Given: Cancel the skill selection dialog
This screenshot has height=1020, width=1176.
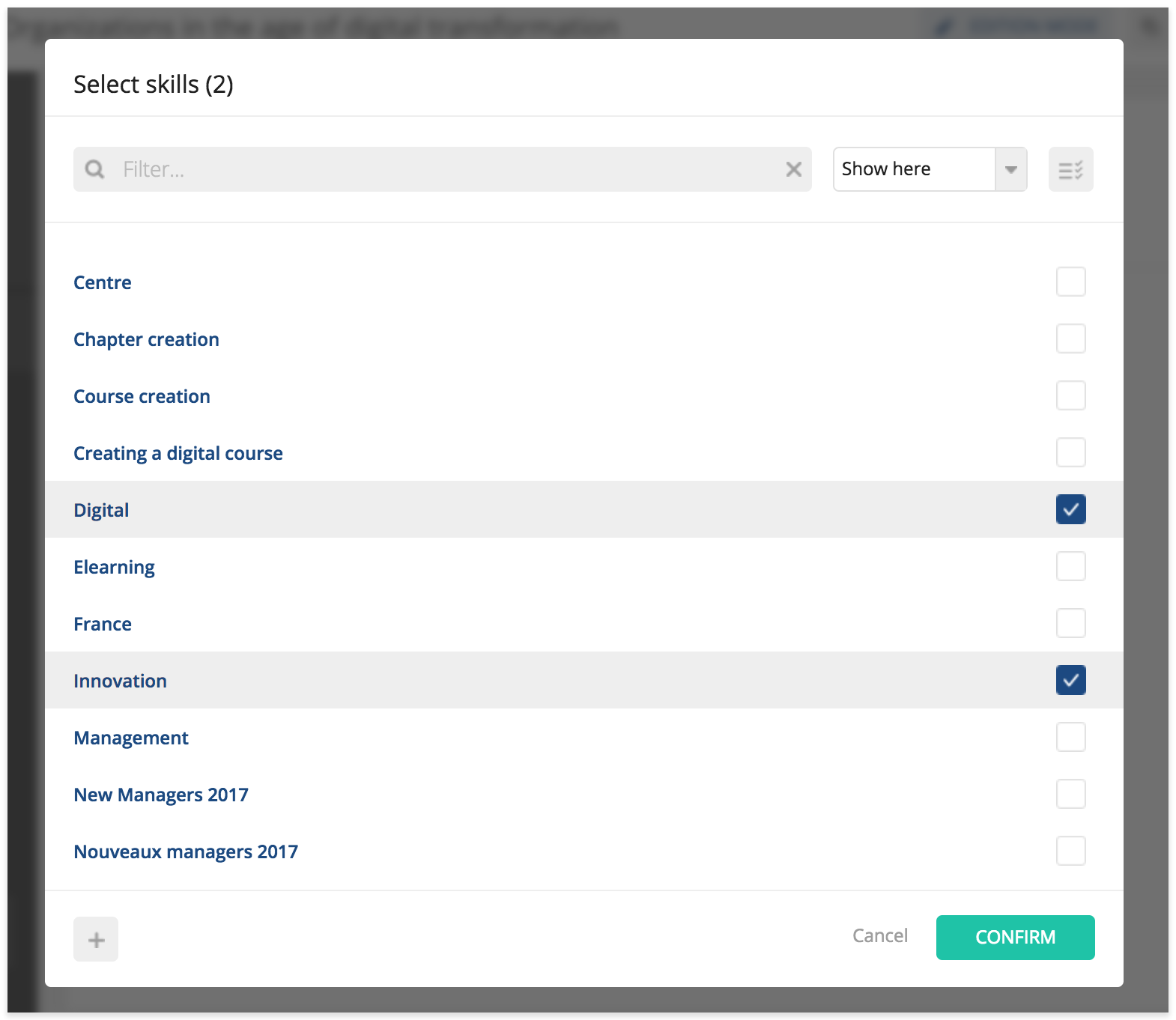Looking at the screenshot, I should 879,936.
